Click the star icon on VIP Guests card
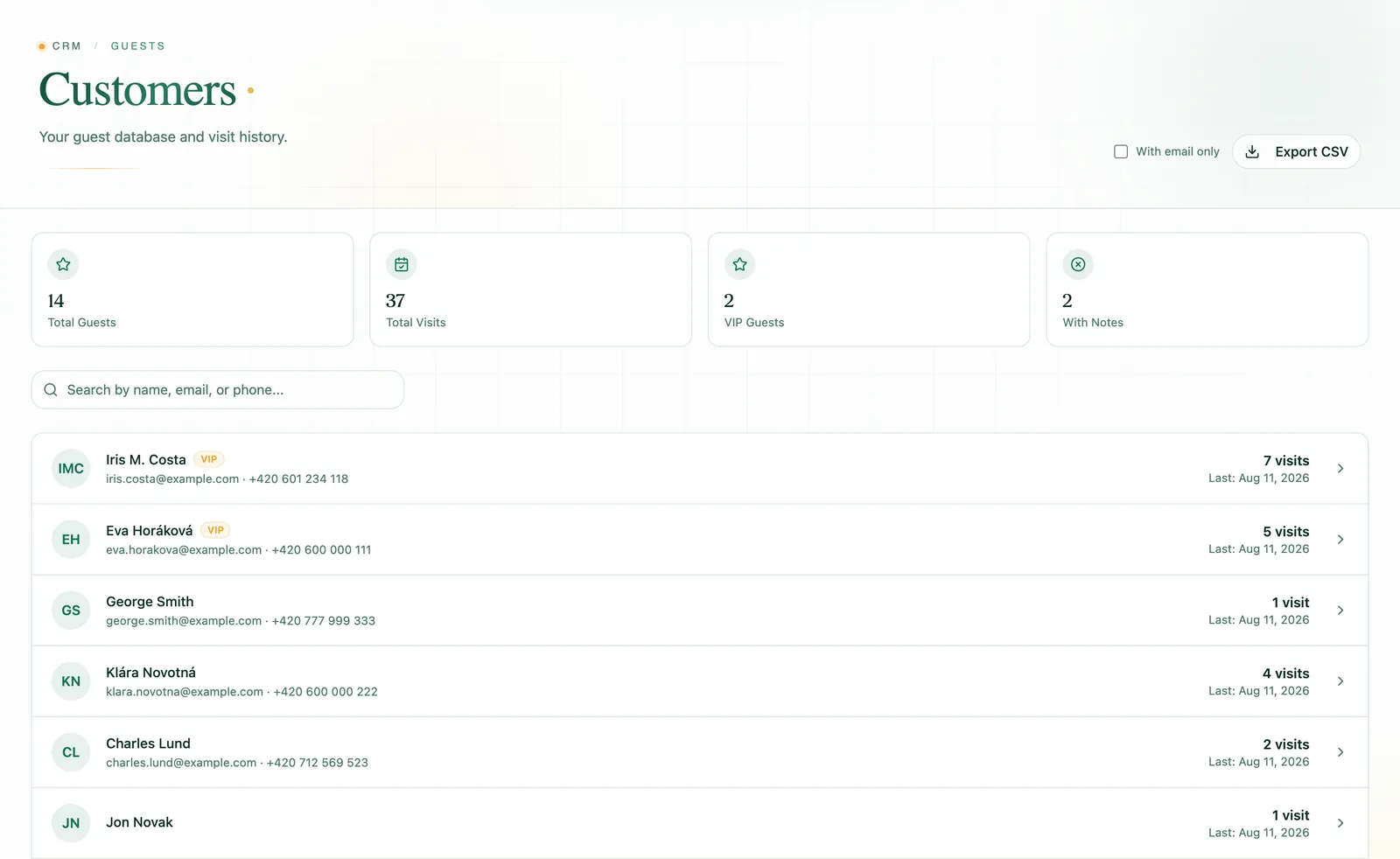The image size is (1400, 859). [740, 264]
